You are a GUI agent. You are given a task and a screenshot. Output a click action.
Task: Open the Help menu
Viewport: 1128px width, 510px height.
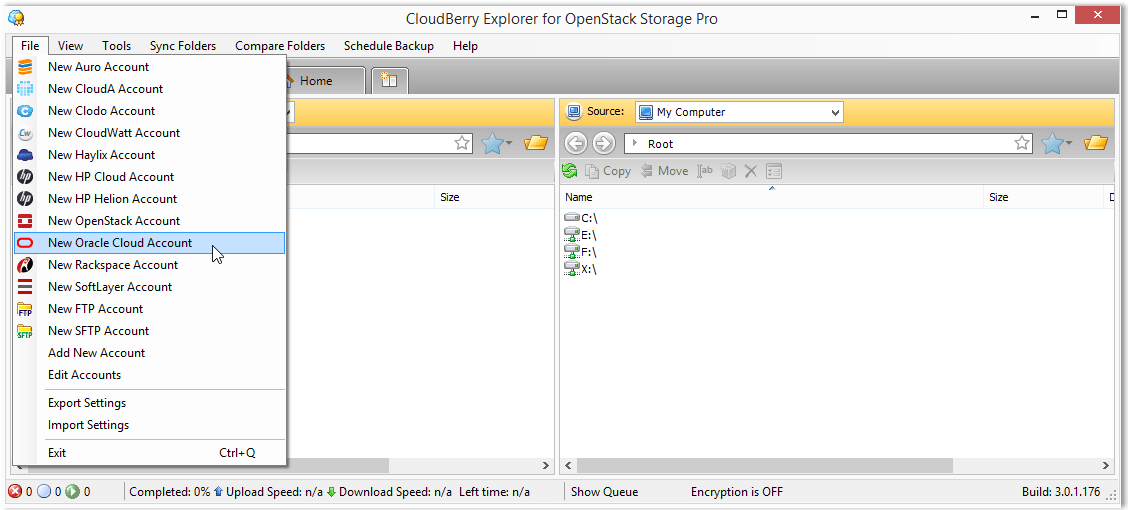(x=465, y=46)
